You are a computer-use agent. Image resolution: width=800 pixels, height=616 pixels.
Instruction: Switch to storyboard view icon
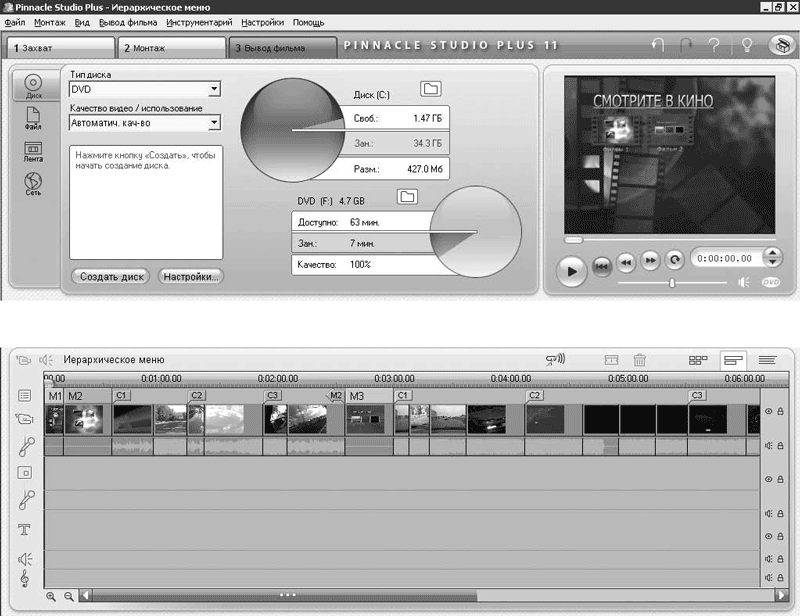pos(698,360)
